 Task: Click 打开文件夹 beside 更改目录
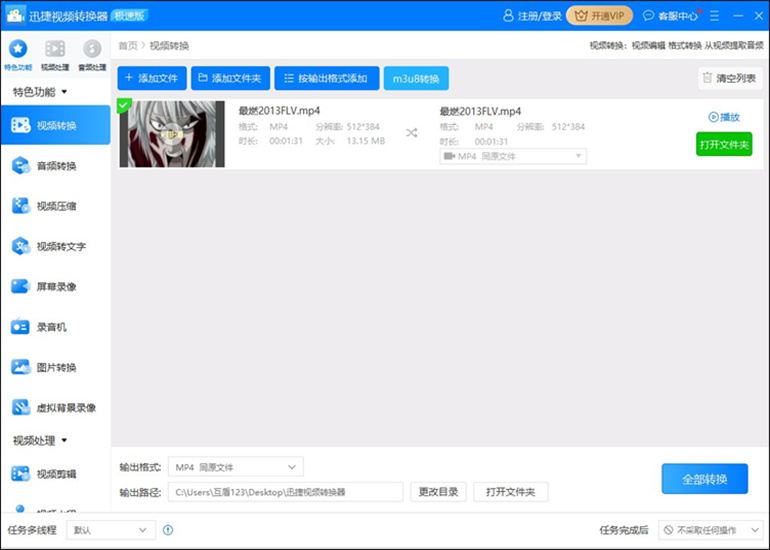[x=511, y=492]
